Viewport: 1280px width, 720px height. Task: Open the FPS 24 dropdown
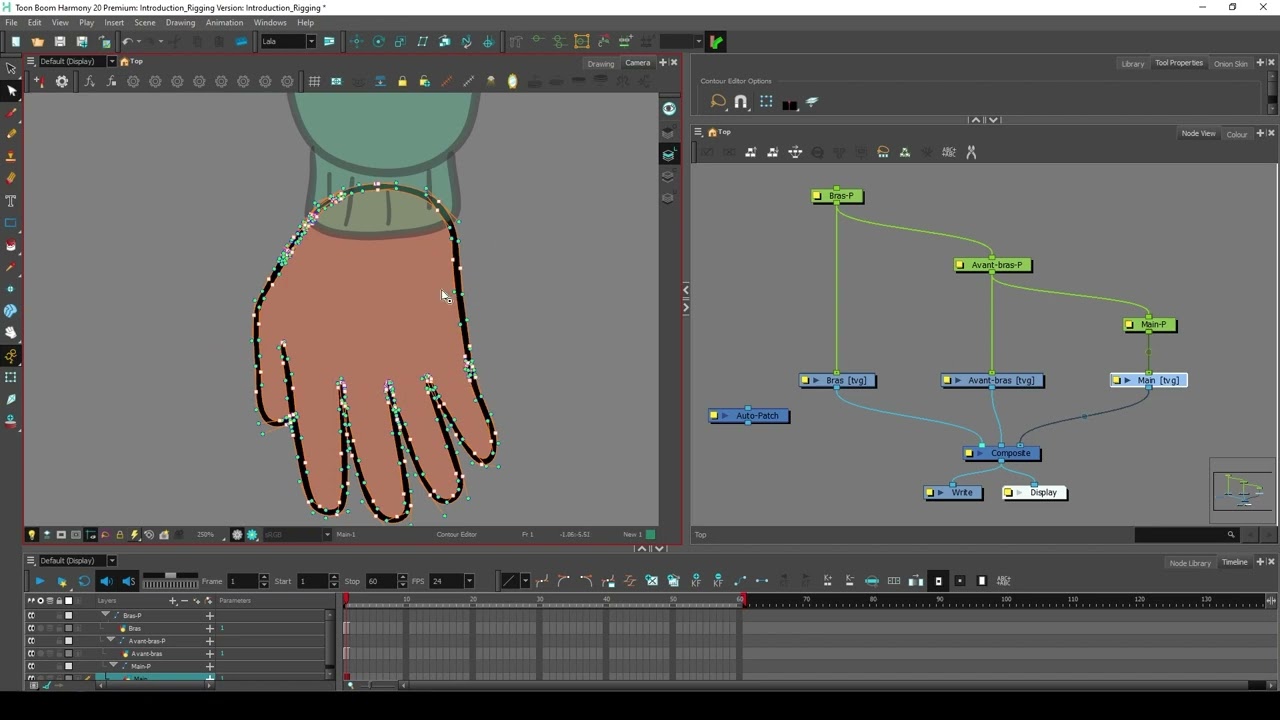point(468,581)
